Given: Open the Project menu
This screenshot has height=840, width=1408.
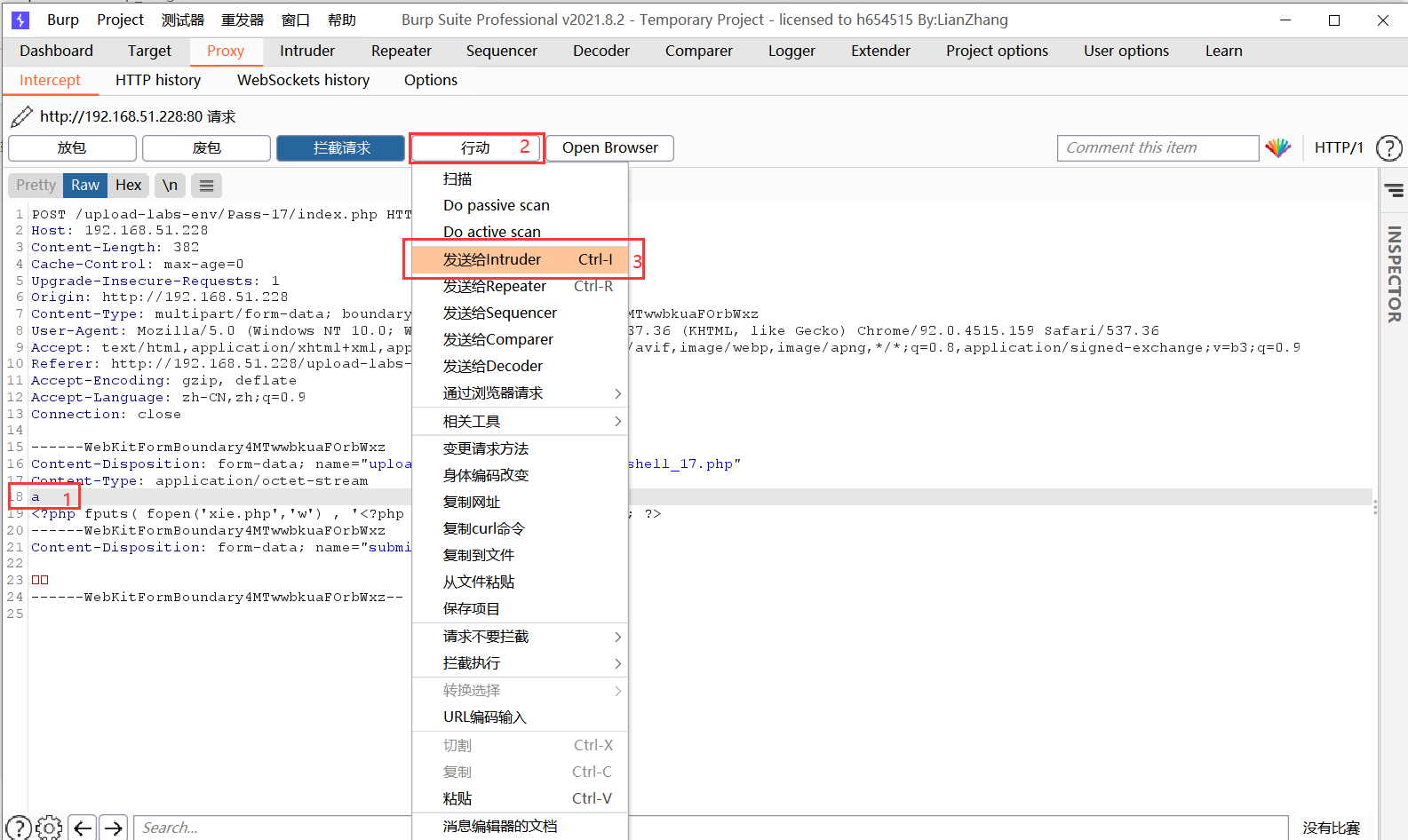Looking at the screenshot, I should 120,20.
